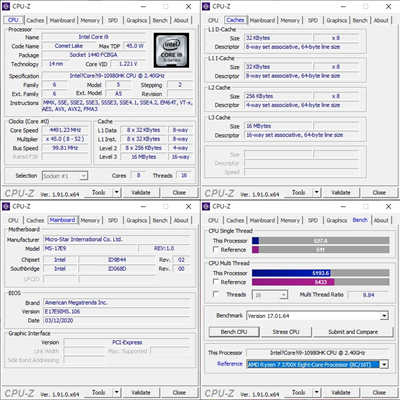Open Tools dropdown arrow in the Bench window
This screenshot has width=400, height=400.
tap(316, 392)
